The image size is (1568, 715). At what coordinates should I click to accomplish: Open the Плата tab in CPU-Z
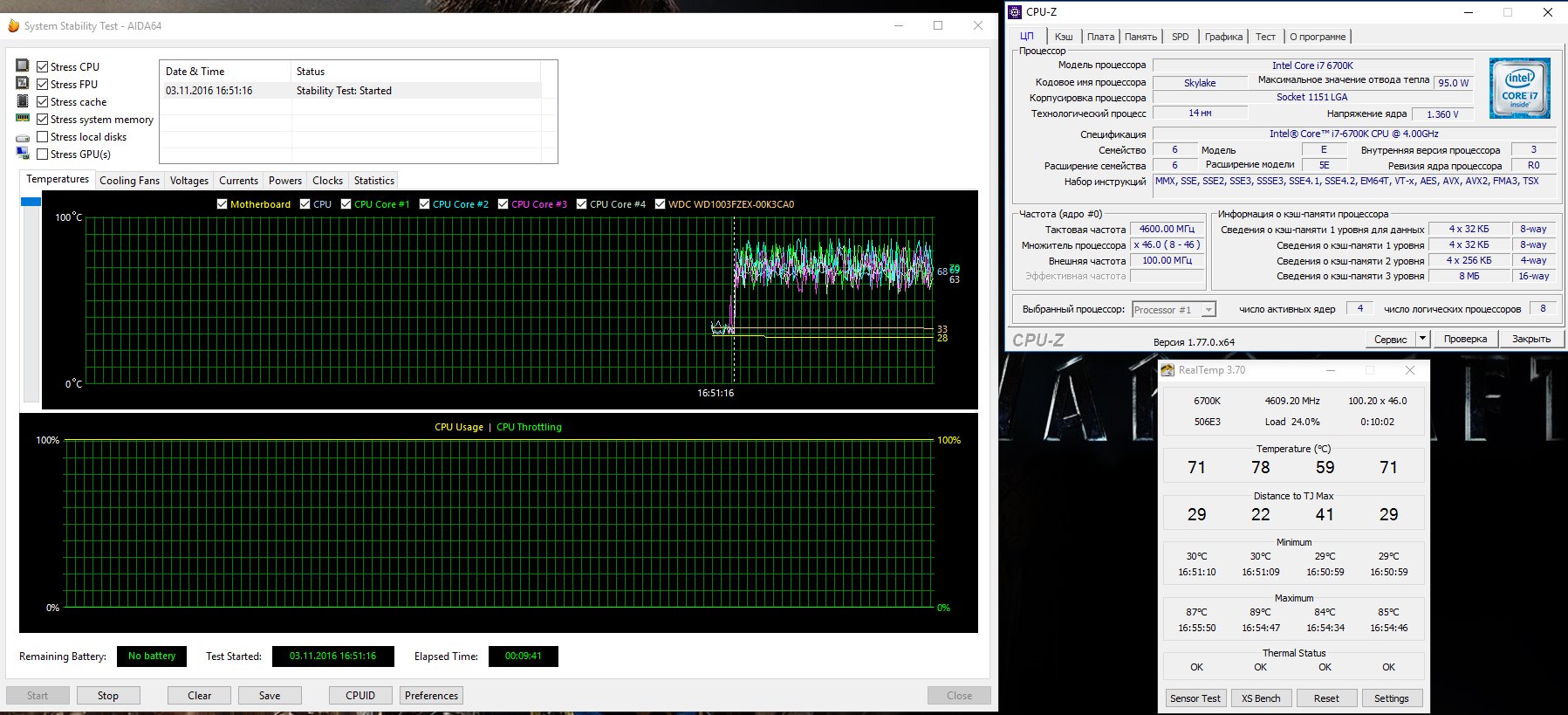pos(1101,37)
